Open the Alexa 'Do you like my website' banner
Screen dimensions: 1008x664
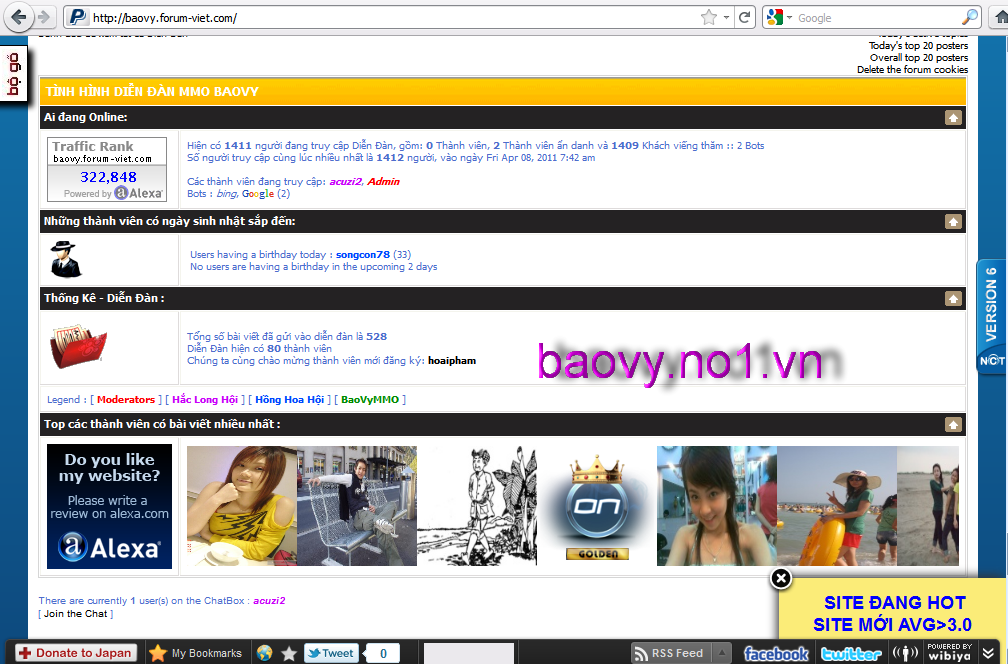tap(109, 507)
